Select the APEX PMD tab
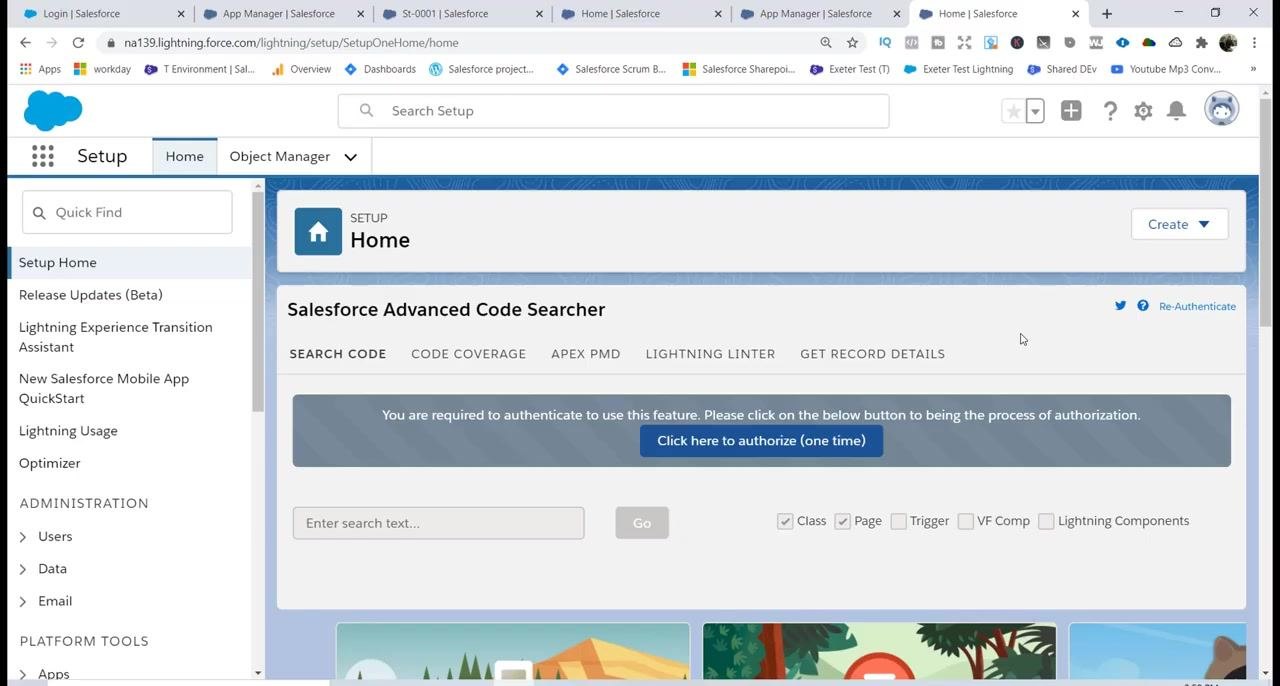Screen dimensions: 1280x686 586,354
